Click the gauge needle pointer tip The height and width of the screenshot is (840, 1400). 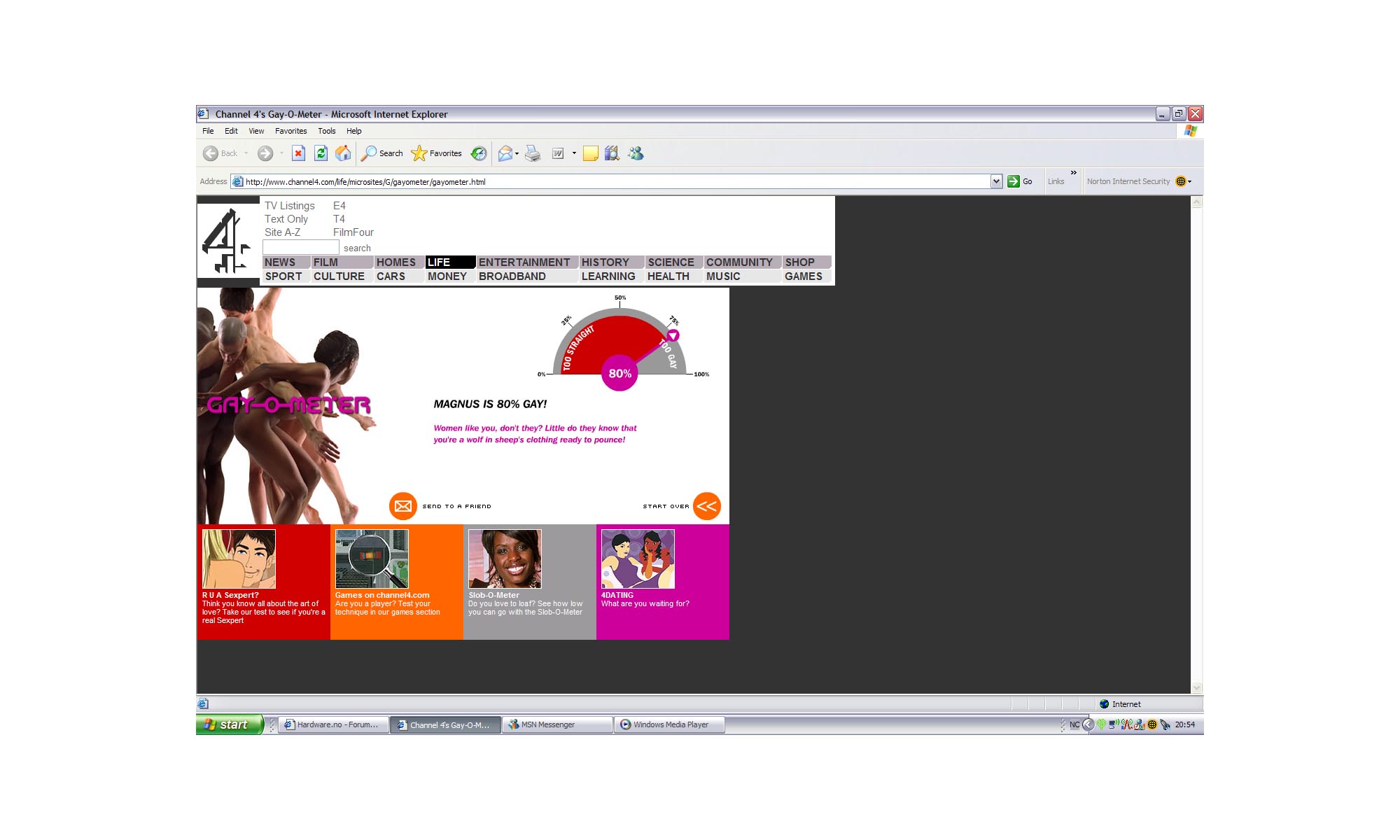click(x=673, y=335)
